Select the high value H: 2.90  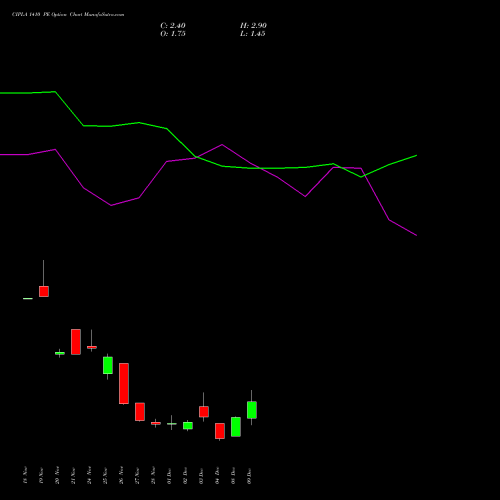[253, 26]
